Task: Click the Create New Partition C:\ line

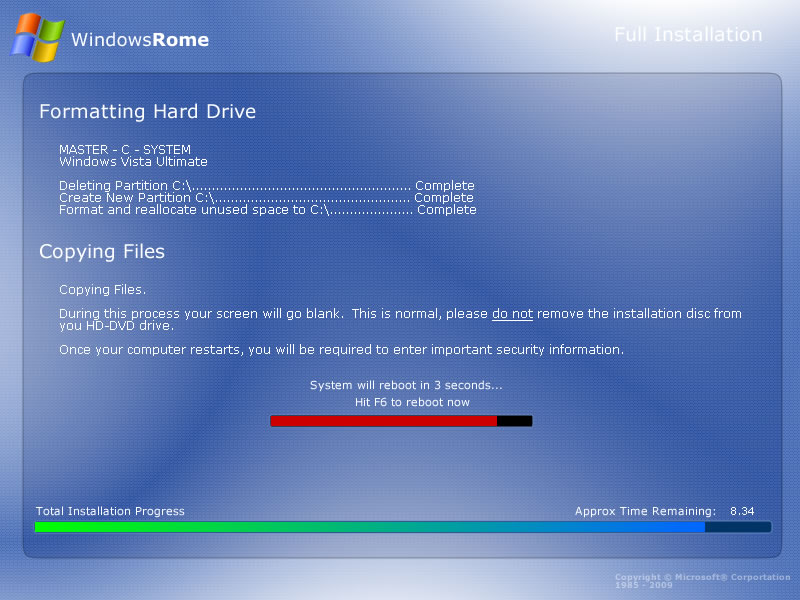Action: coord(266,197)
